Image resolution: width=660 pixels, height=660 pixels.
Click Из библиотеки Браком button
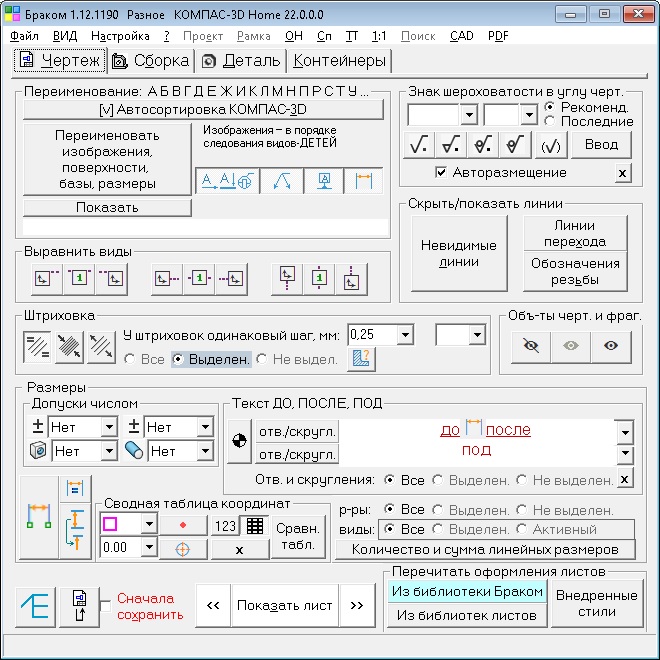coord(467,591)
